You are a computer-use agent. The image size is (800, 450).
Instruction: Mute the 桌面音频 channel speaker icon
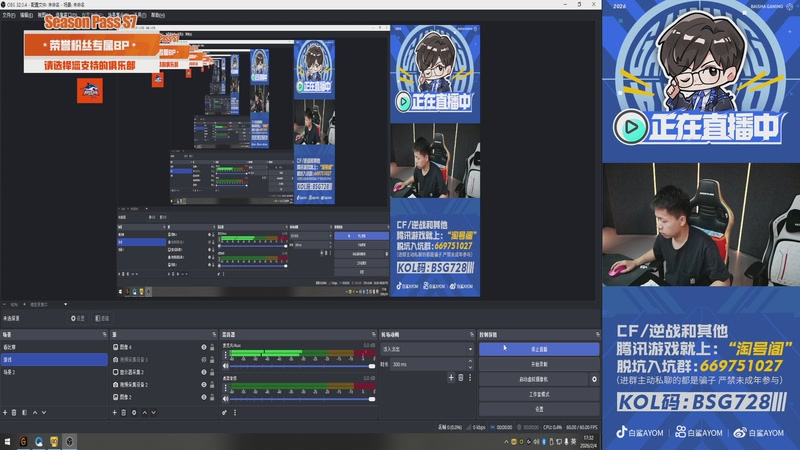(x=226, y=398)
